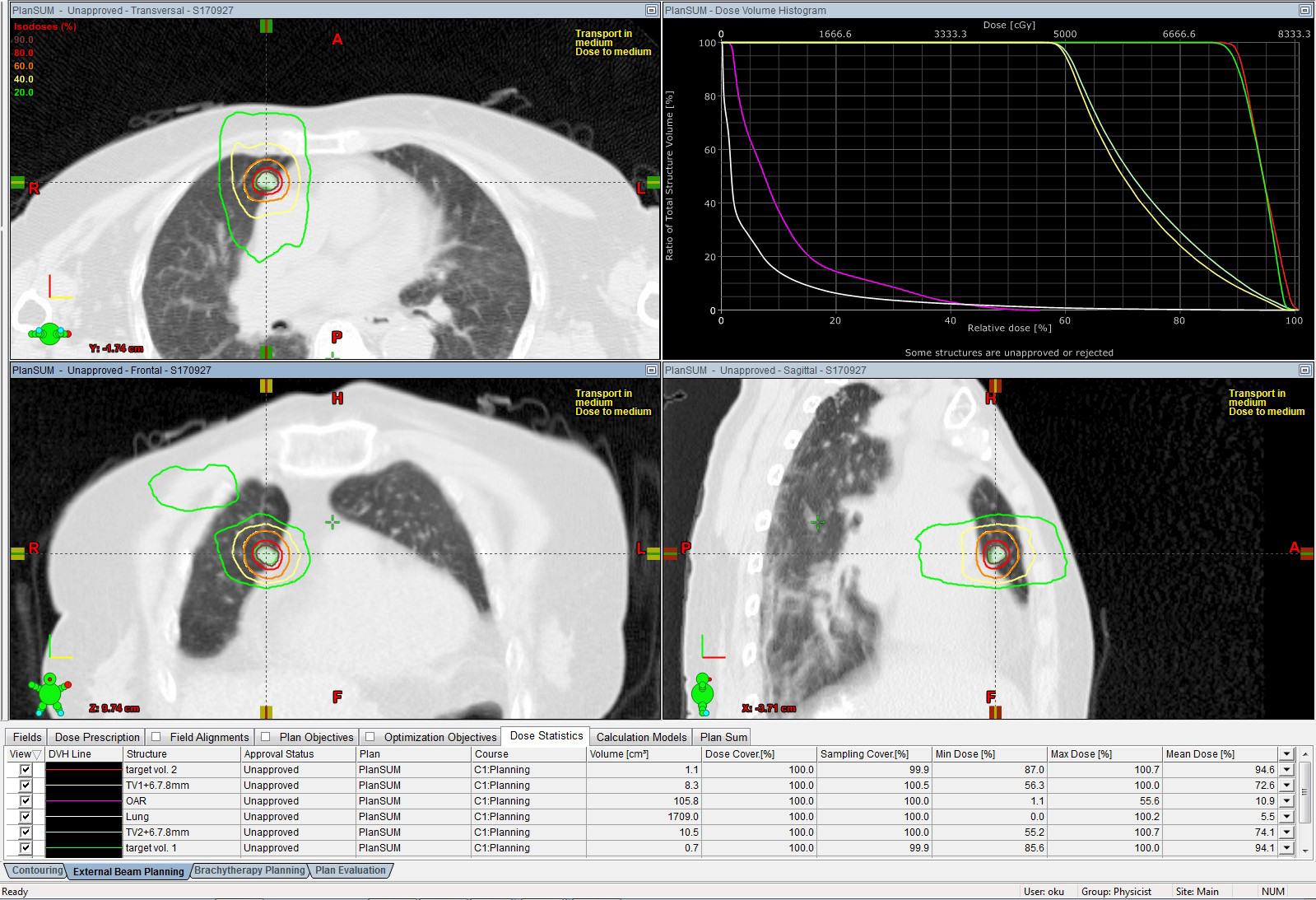Click the Max Dose [%] column header
The width and height of the screenshot is (1316, 900).
[x=1104, y=754]
